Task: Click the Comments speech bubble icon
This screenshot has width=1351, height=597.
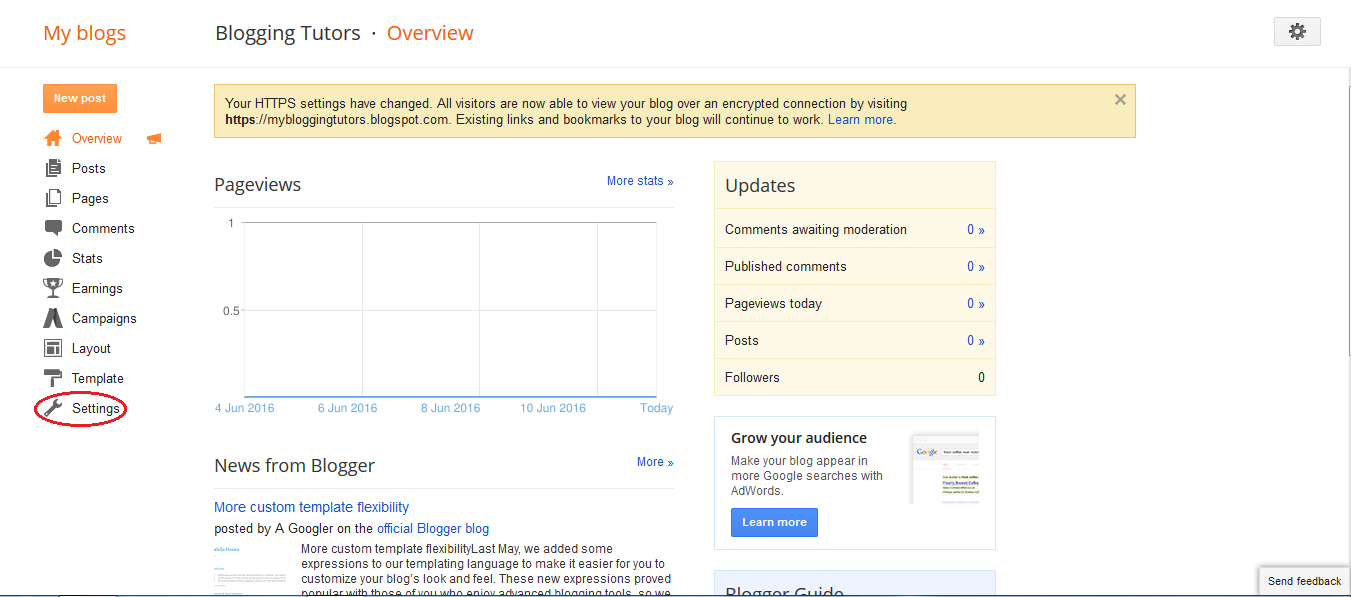Action: click(x=53, y=228)
